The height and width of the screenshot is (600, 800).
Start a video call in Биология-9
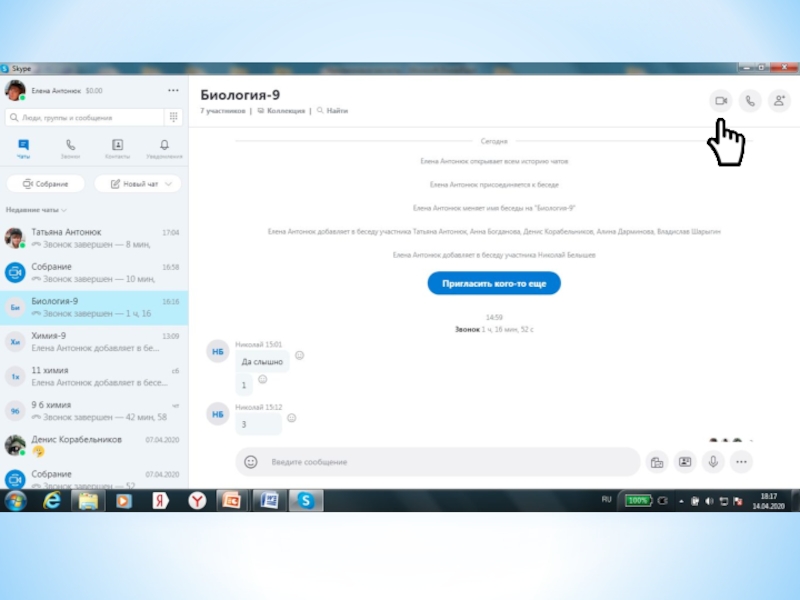pos(720,101)
